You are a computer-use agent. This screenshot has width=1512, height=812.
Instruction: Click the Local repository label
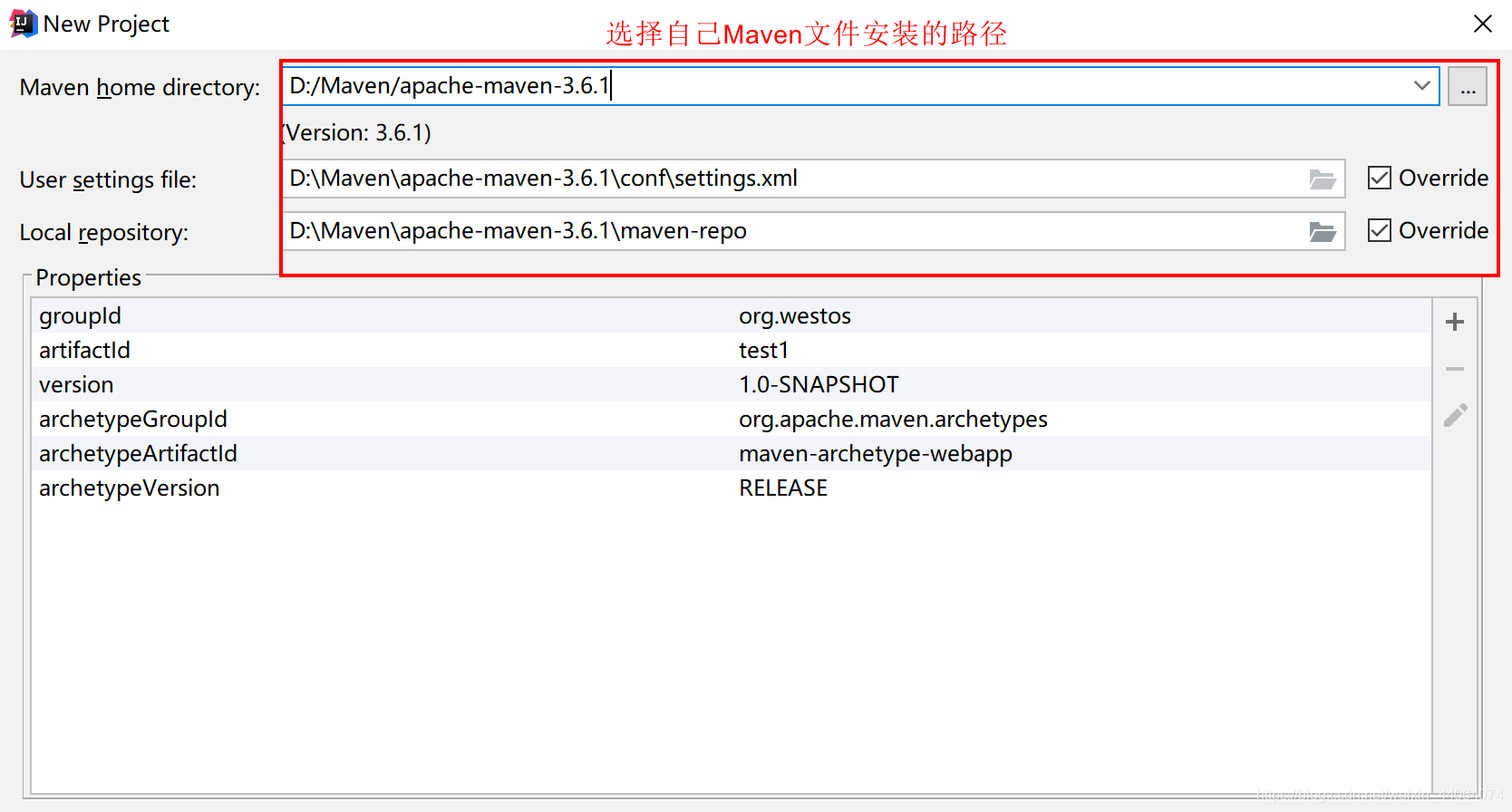point(104,232)
